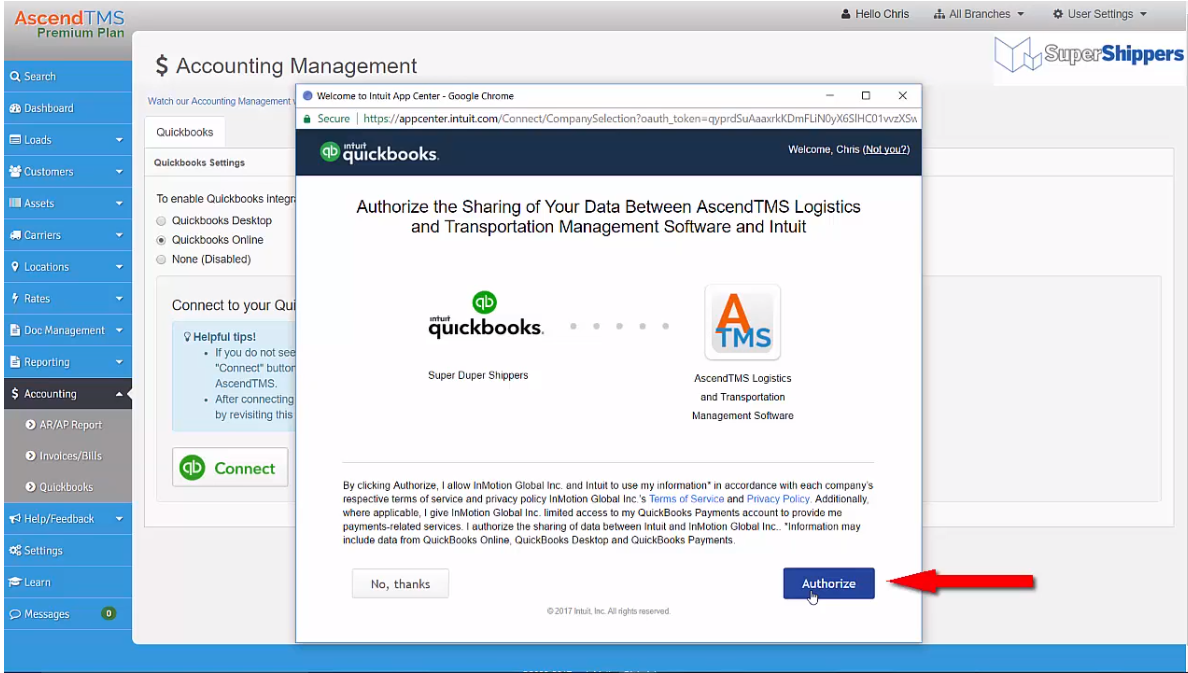Open Invoices/Bills in Accounting submenu
The image size is (1188, 673).
(x=67, y=456)
